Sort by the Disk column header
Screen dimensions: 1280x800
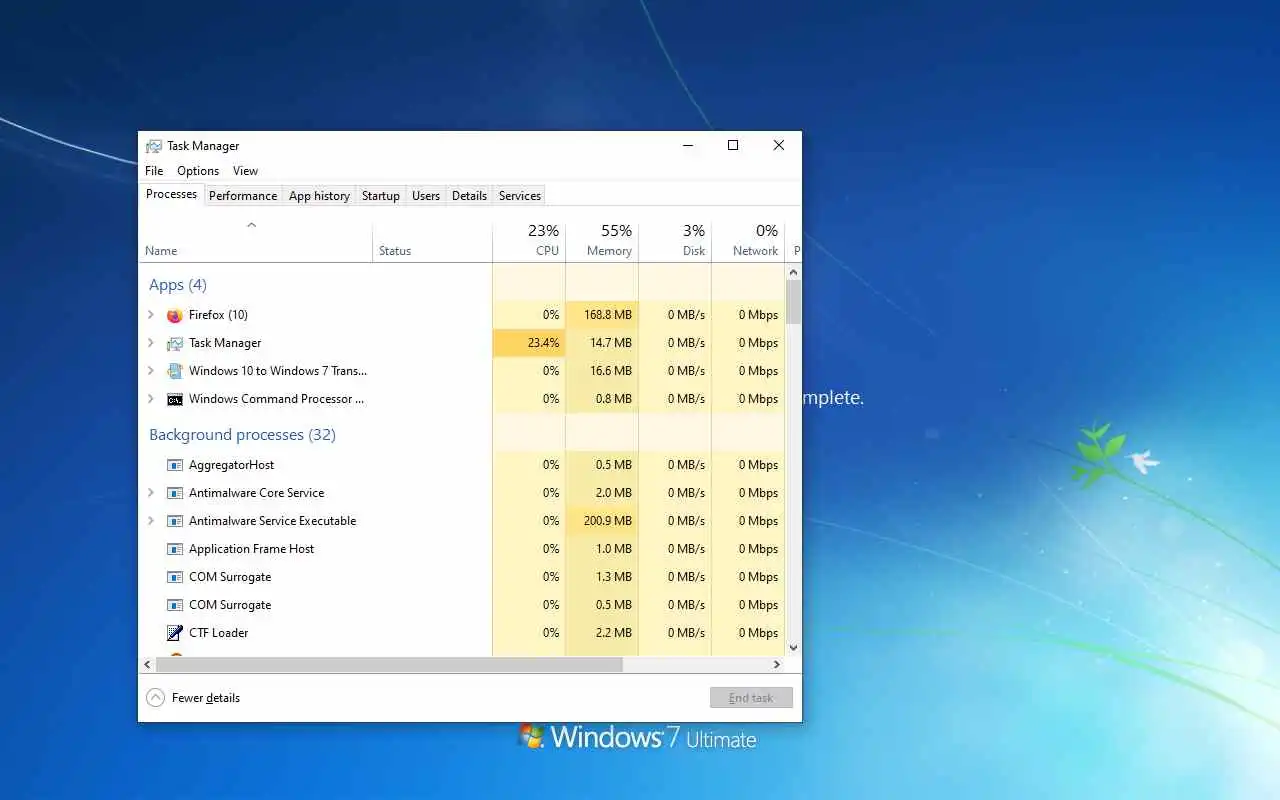[x=675, y=240]
